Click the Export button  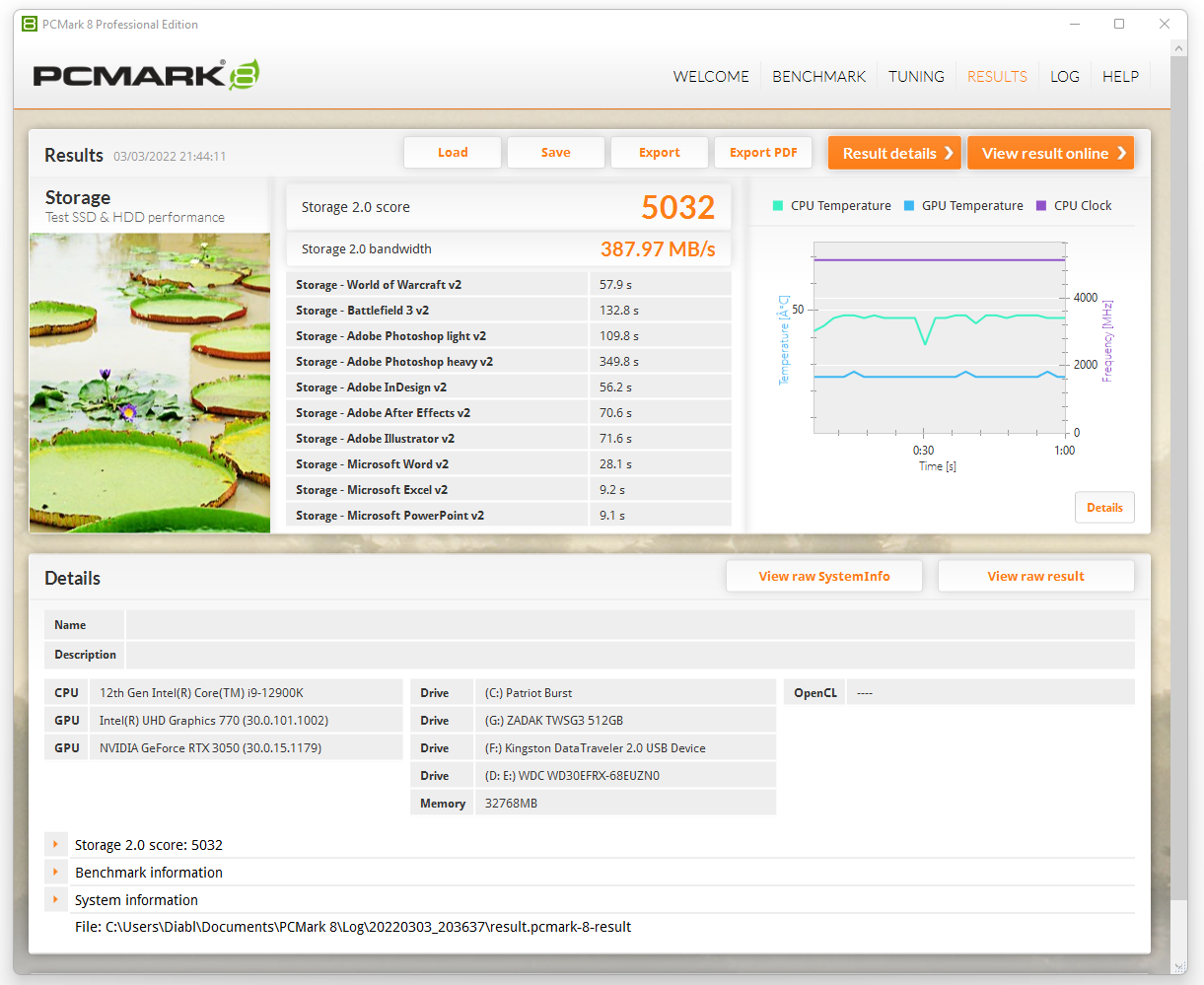660,153
